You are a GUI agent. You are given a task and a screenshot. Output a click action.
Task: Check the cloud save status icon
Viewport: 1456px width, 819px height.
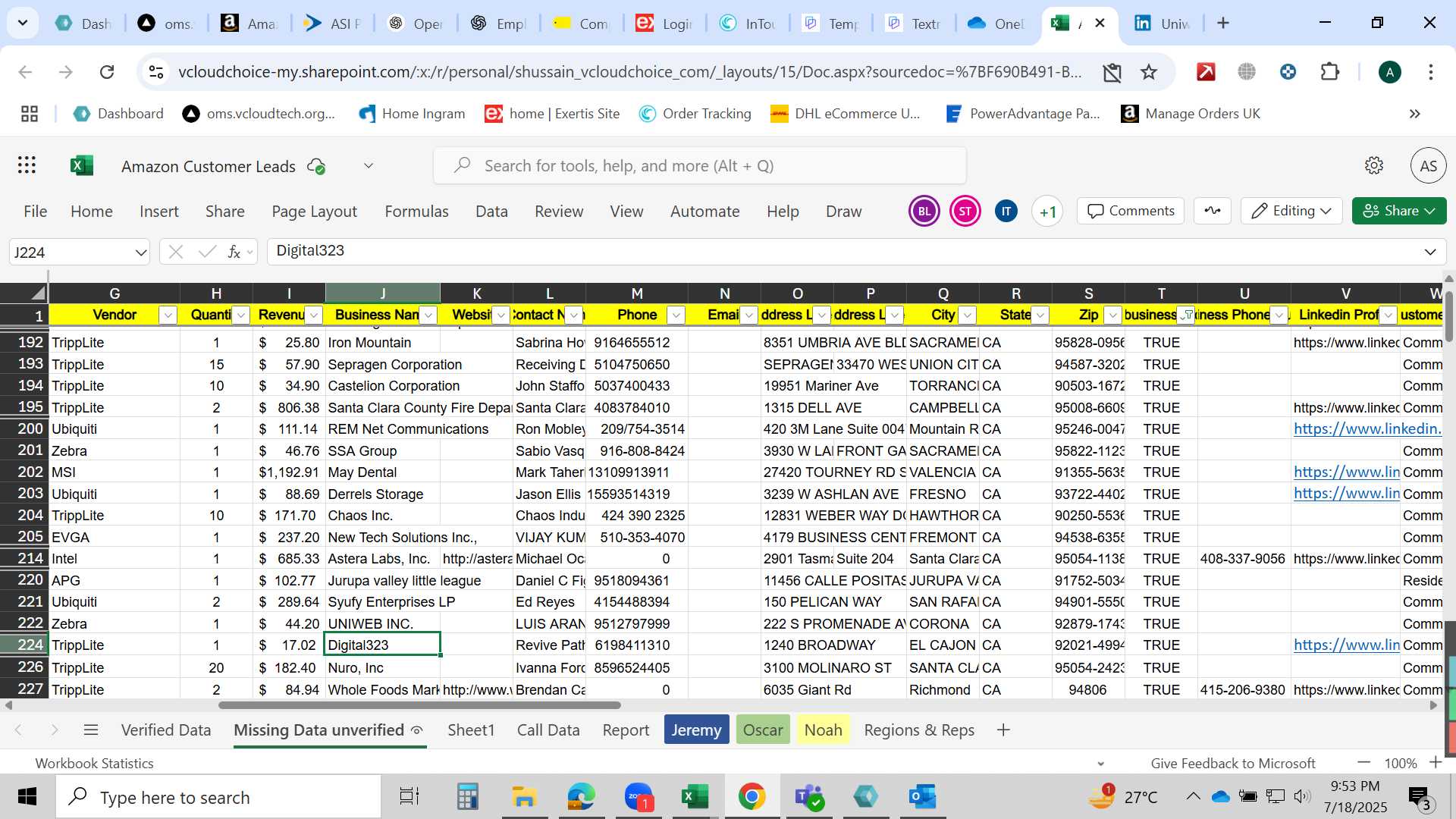pyautogui.click(x=316, y=166)
